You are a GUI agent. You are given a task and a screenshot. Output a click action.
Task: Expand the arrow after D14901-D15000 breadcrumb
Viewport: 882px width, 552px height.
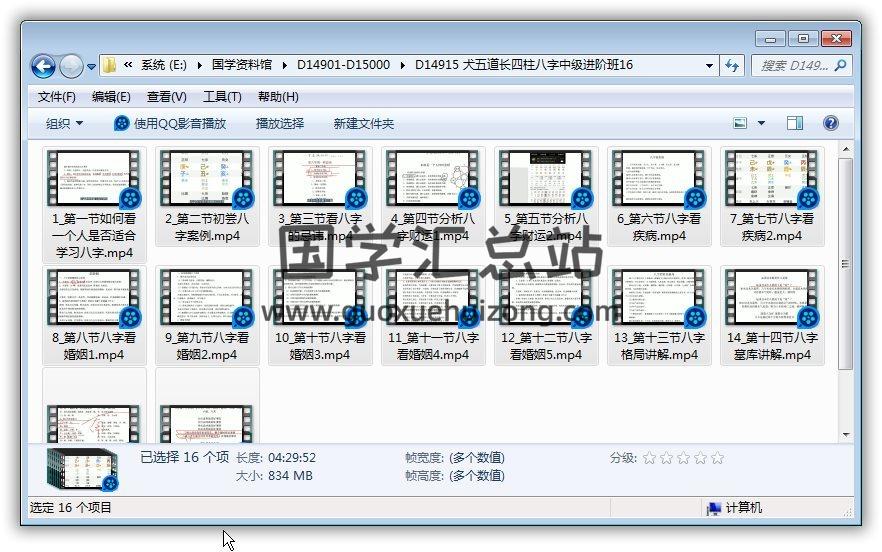click(403, 65)
